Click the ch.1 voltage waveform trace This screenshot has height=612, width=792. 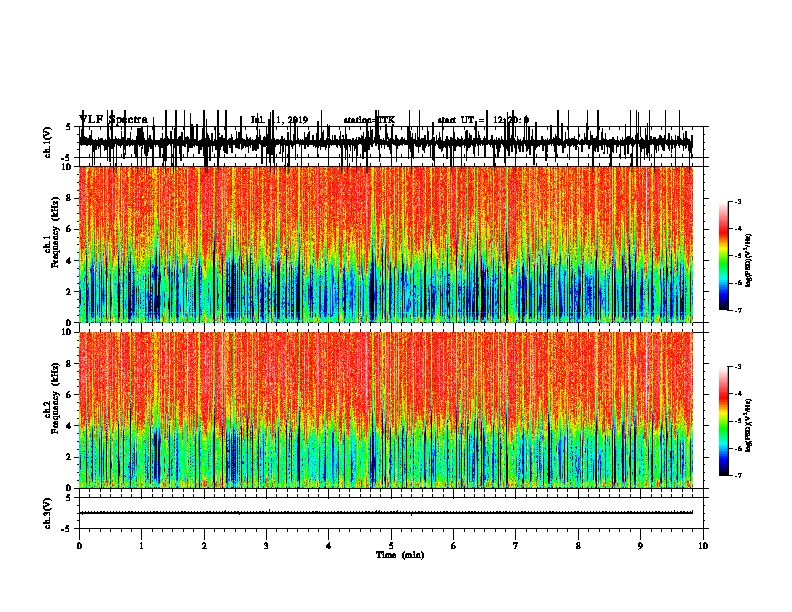(x=385, y=142)
